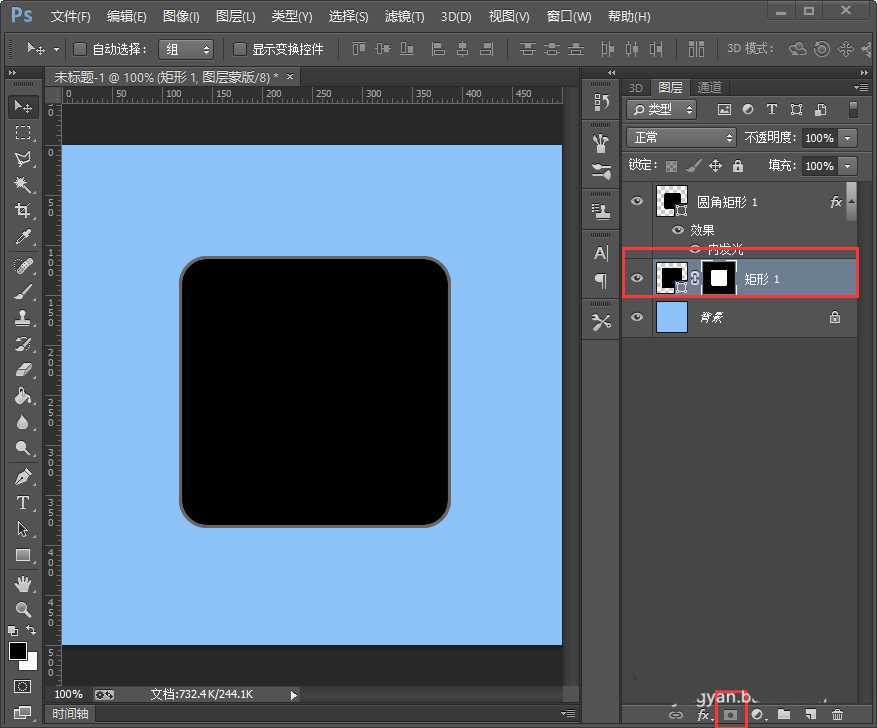Click the delete layer trash icon

coord(837,714)
